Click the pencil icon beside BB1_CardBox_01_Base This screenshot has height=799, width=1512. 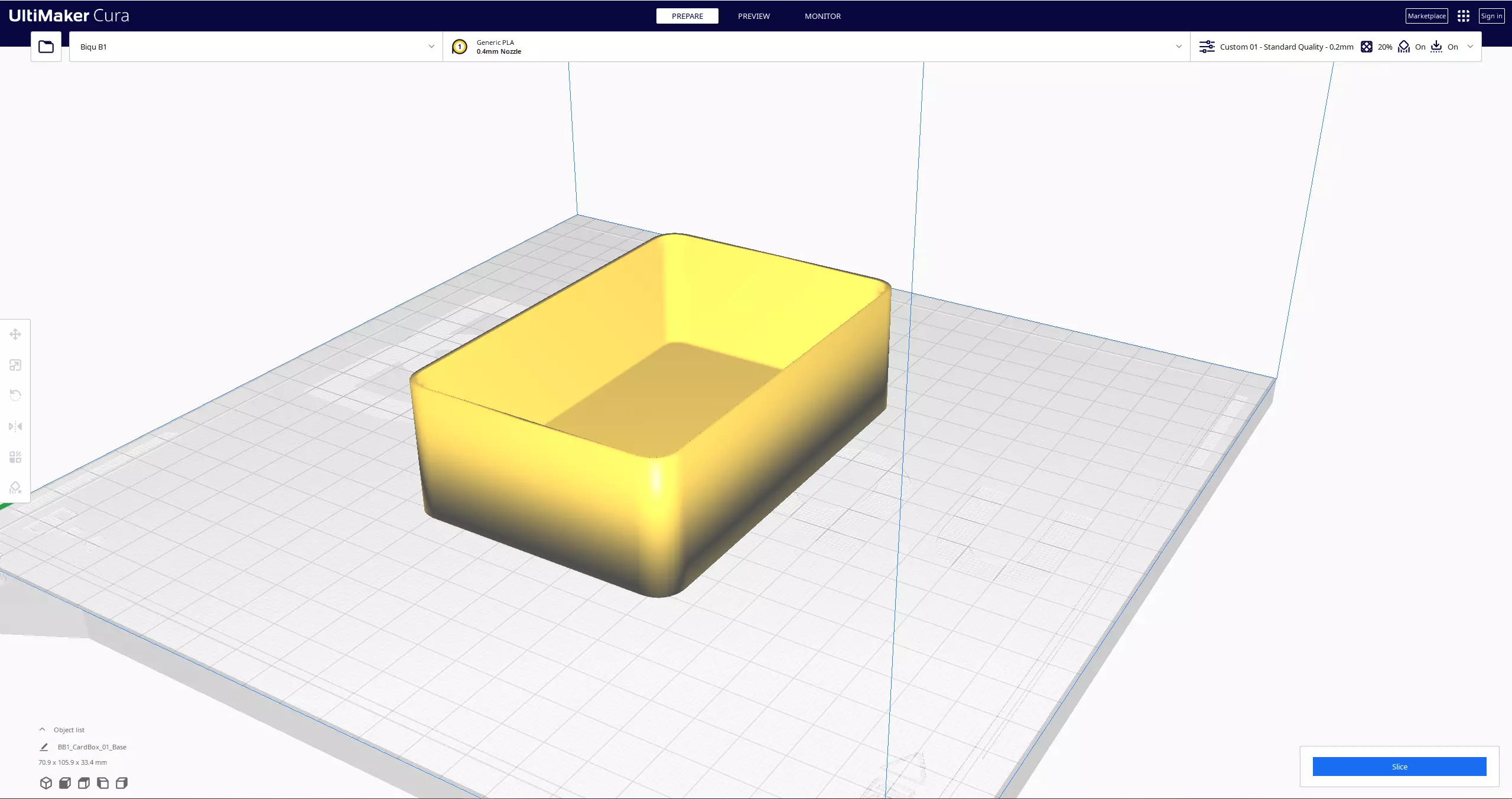44,747
